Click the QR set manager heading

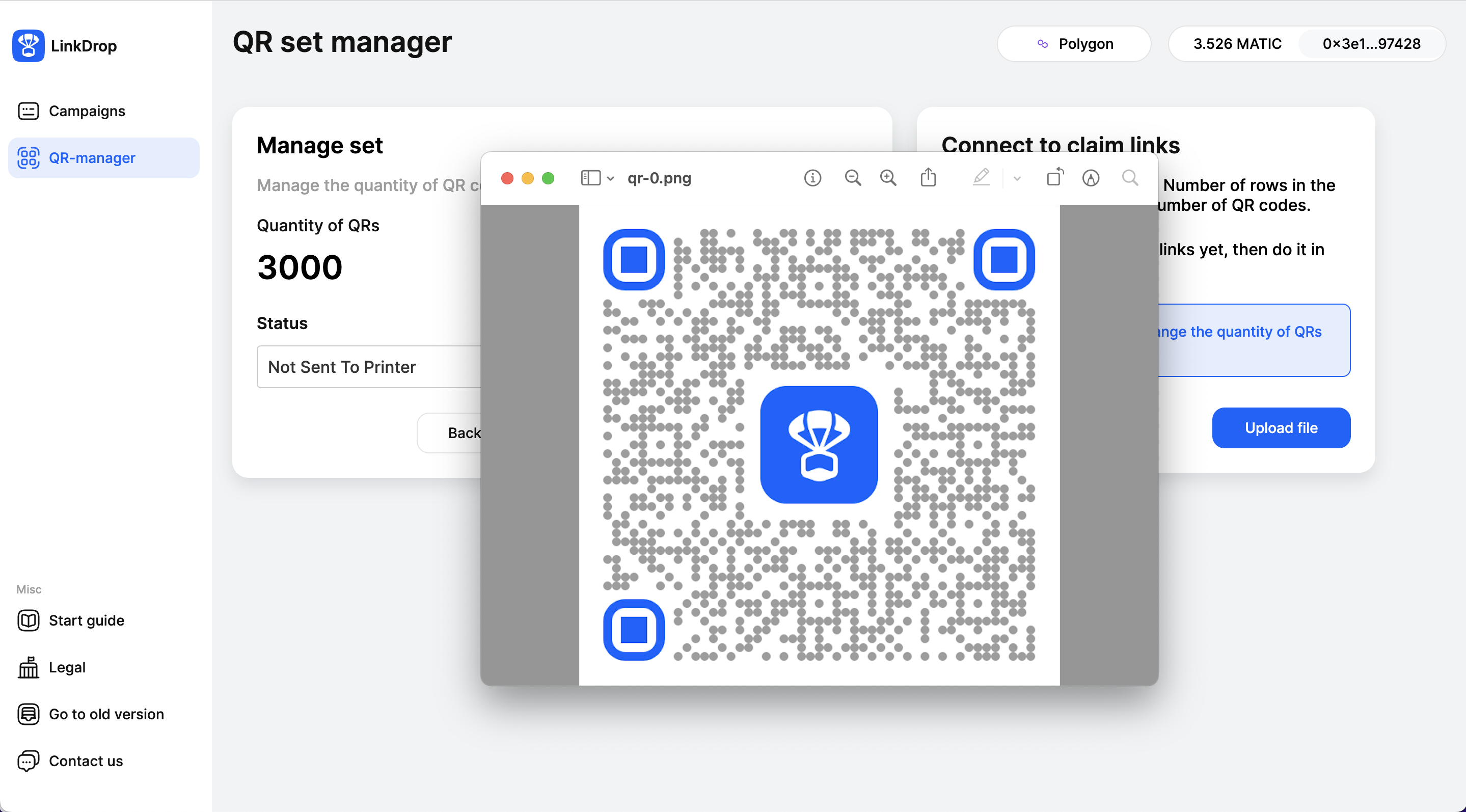click(342, 42)
